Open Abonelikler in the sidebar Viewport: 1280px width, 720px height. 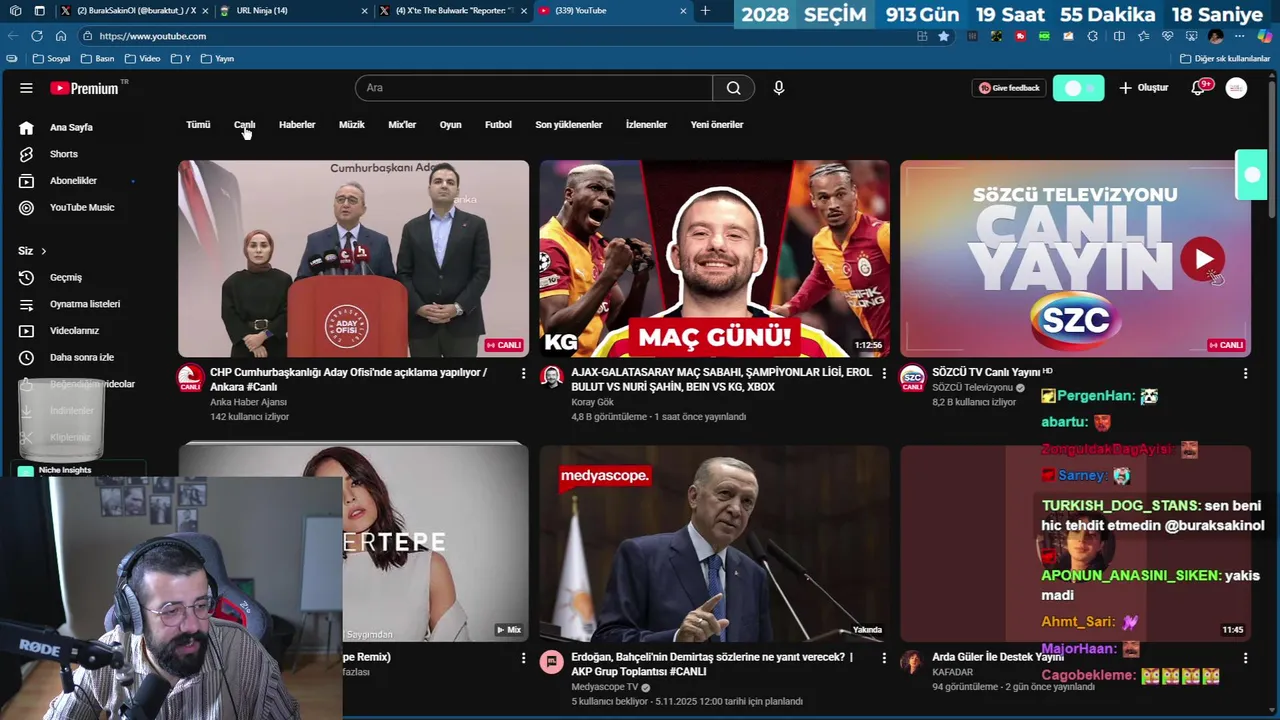(73, 181)
